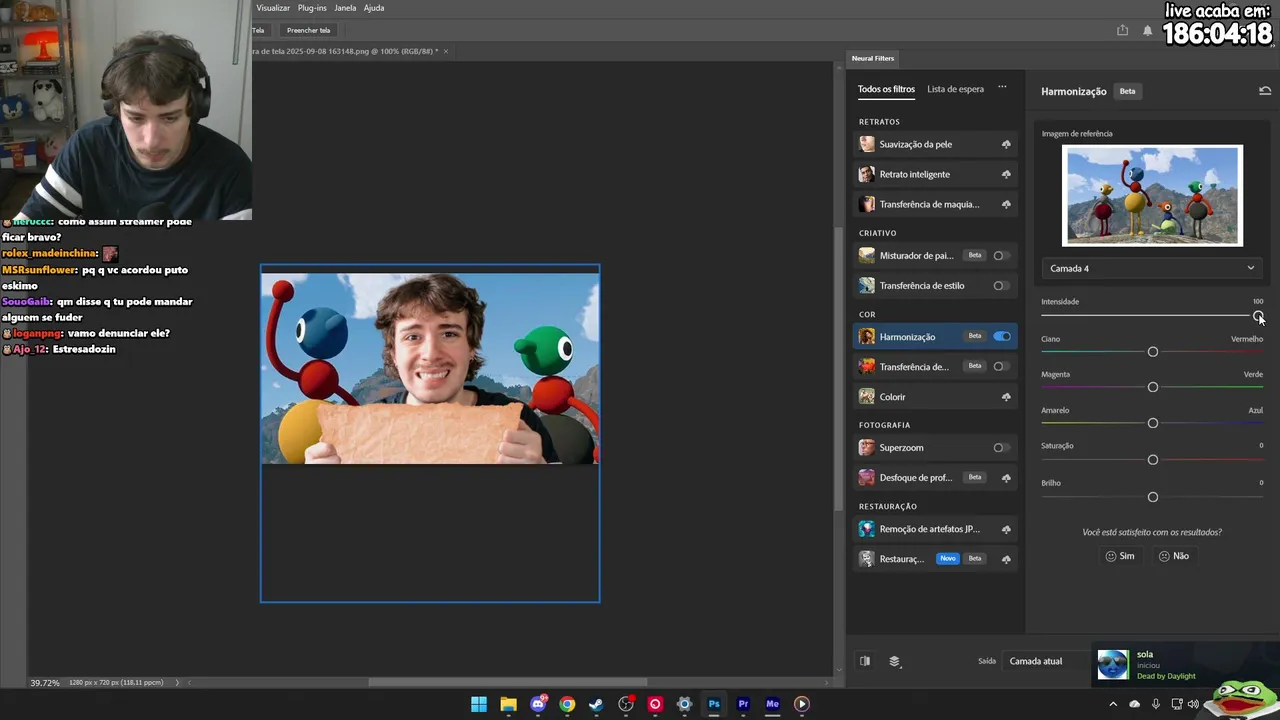The width and height of the screenshot is (1280, 720).
Task: Enable the Superzoom filter toggle
Action: click(1001, 448)
